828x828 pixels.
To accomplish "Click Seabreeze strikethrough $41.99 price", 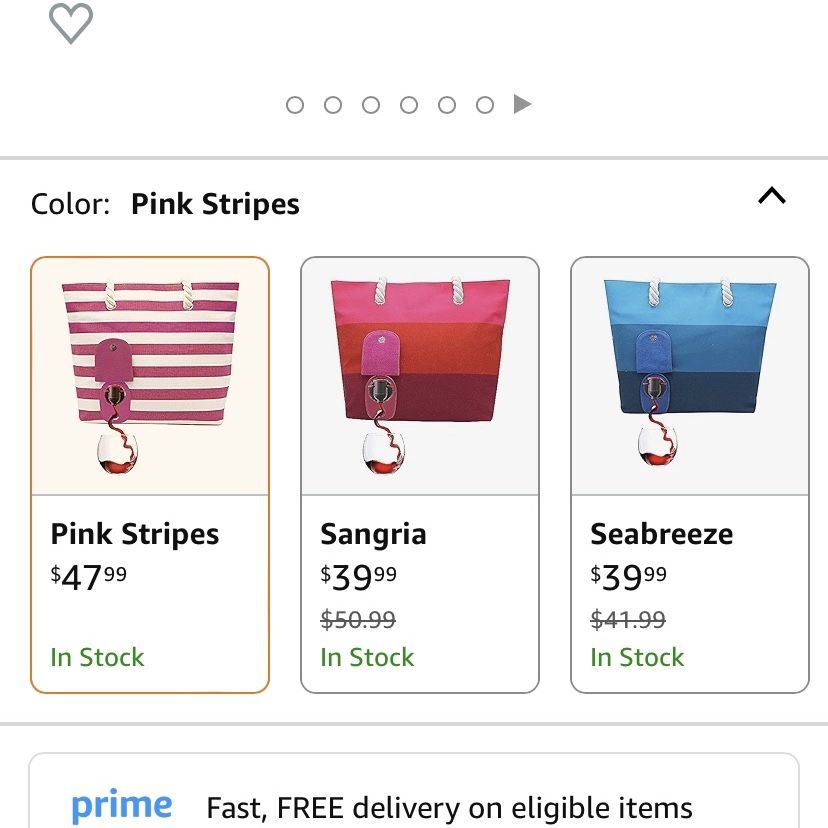I will (x=628, y=619).
